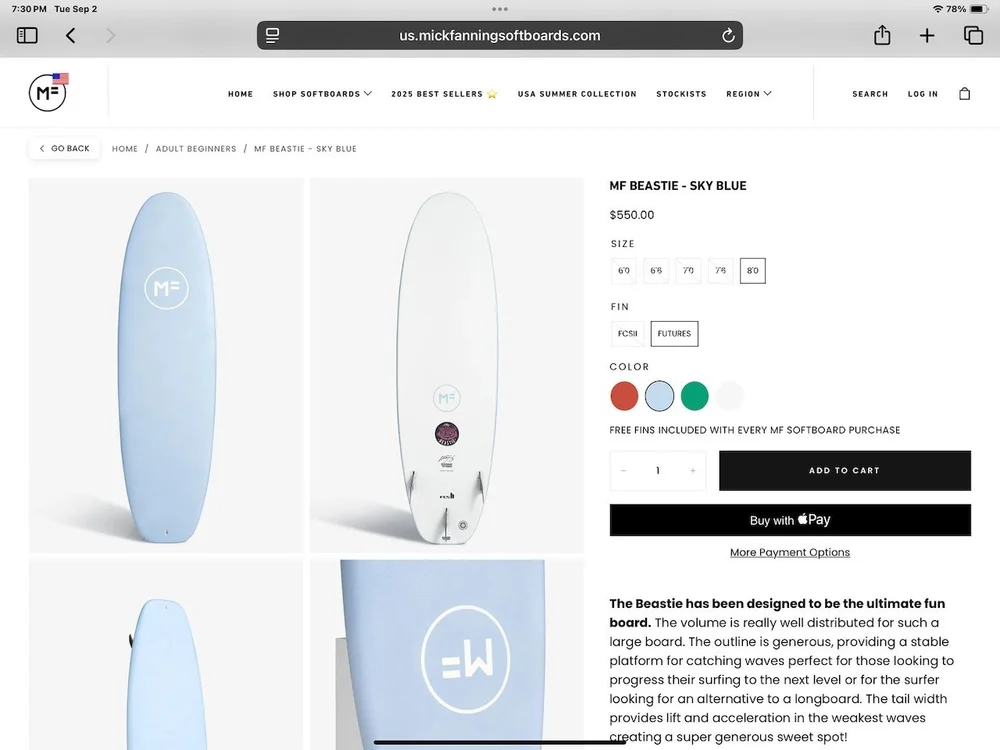Click the MF logo in header

pos(48,92)
